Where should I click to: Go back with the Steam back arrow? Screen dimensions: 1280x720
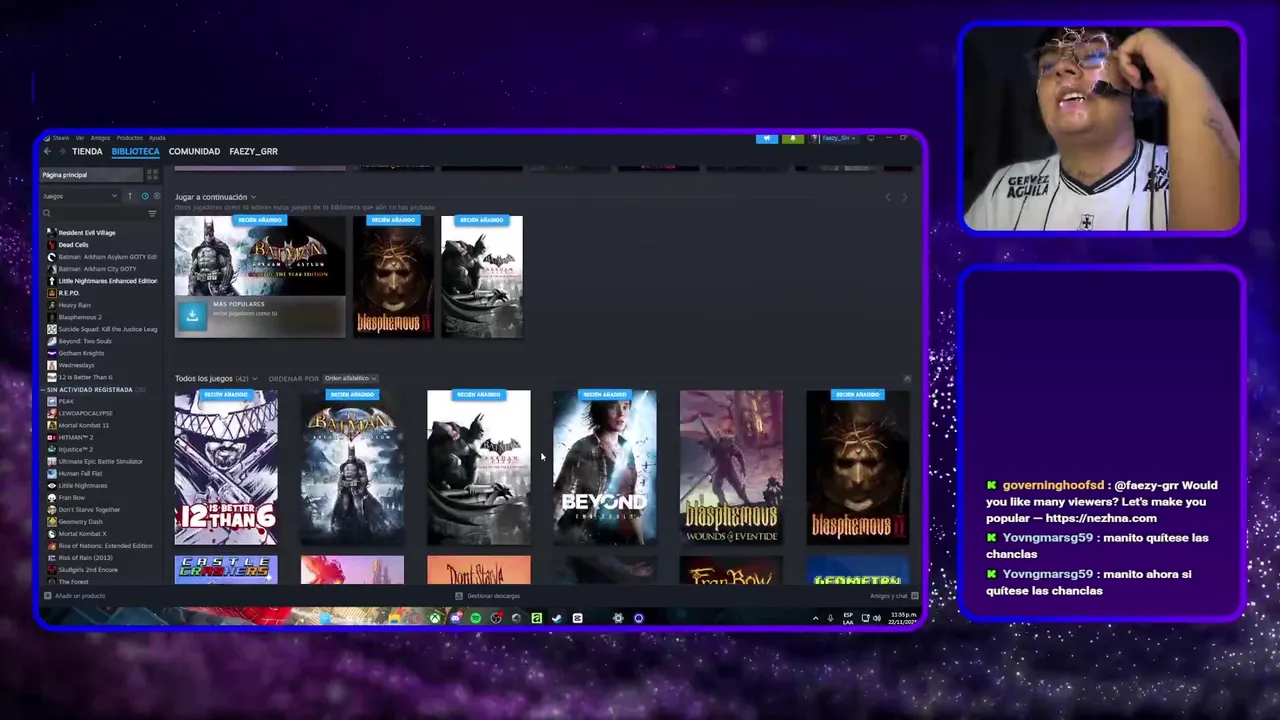point(47,151)
